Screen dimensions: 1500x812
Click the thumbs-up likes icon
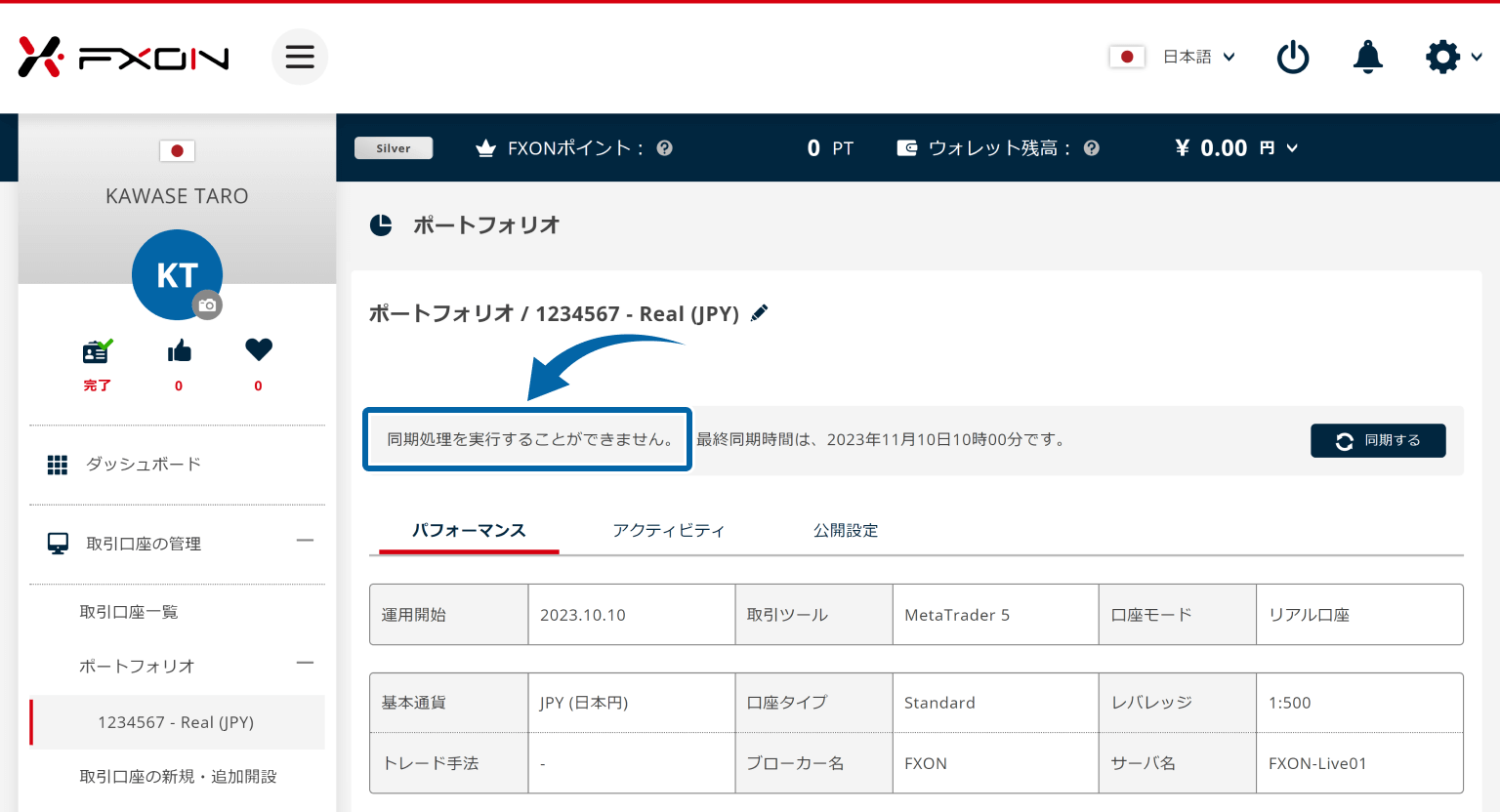179,351
